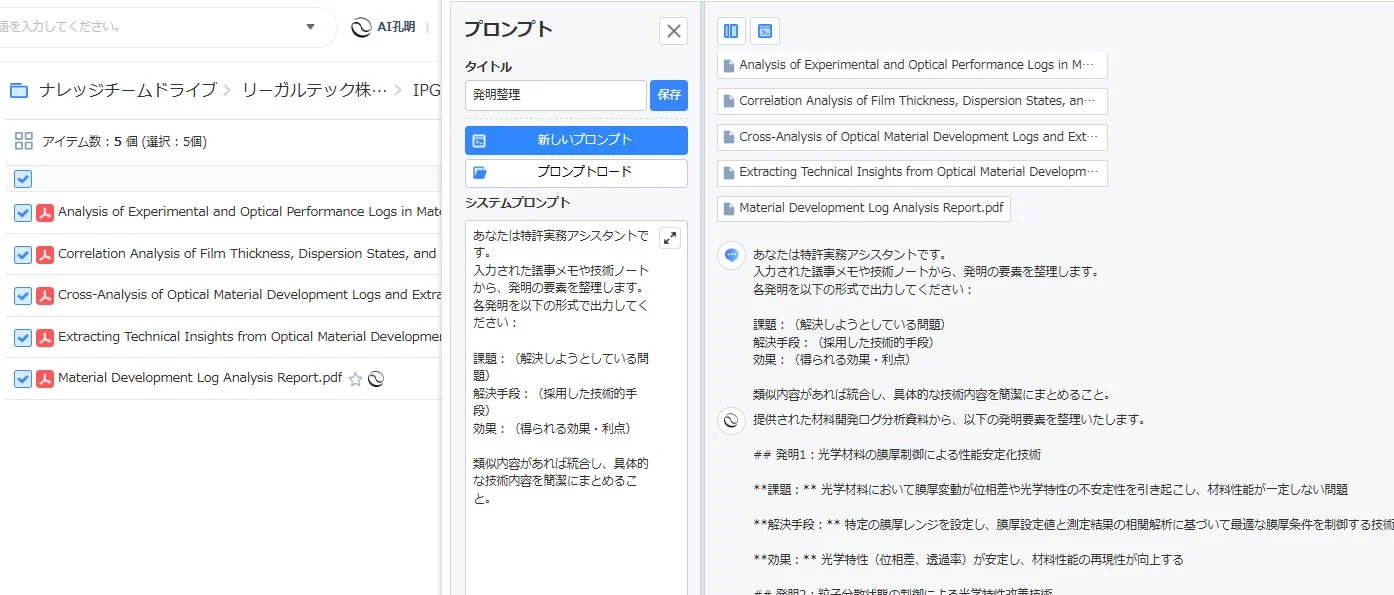Uncheck the select-all checkbox above the file list
Screen dimensions: 1394x595
click(x=22, y=177)
